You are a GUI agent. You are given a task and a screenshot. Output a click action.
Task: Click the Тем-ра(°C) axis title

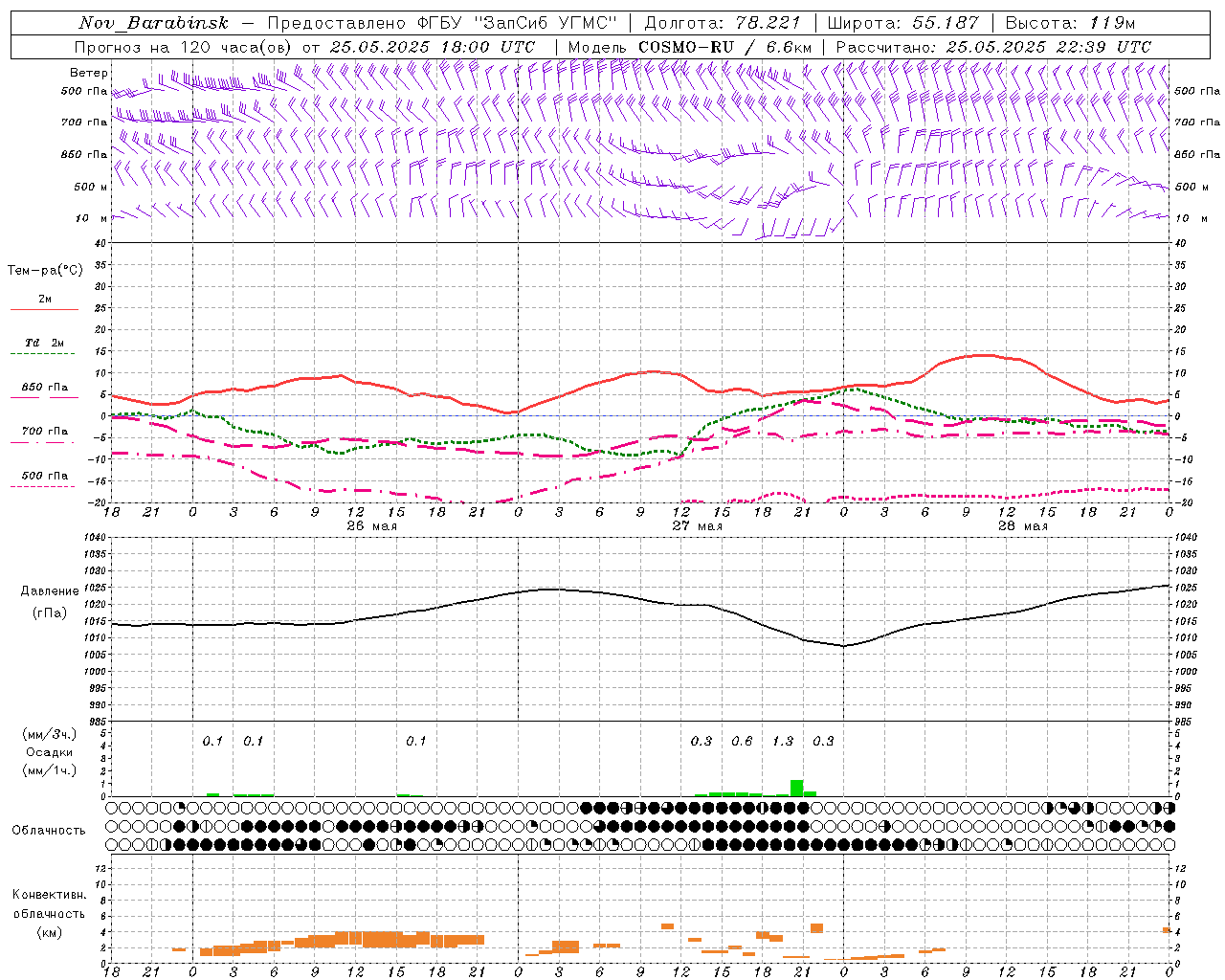coord(45,271)
